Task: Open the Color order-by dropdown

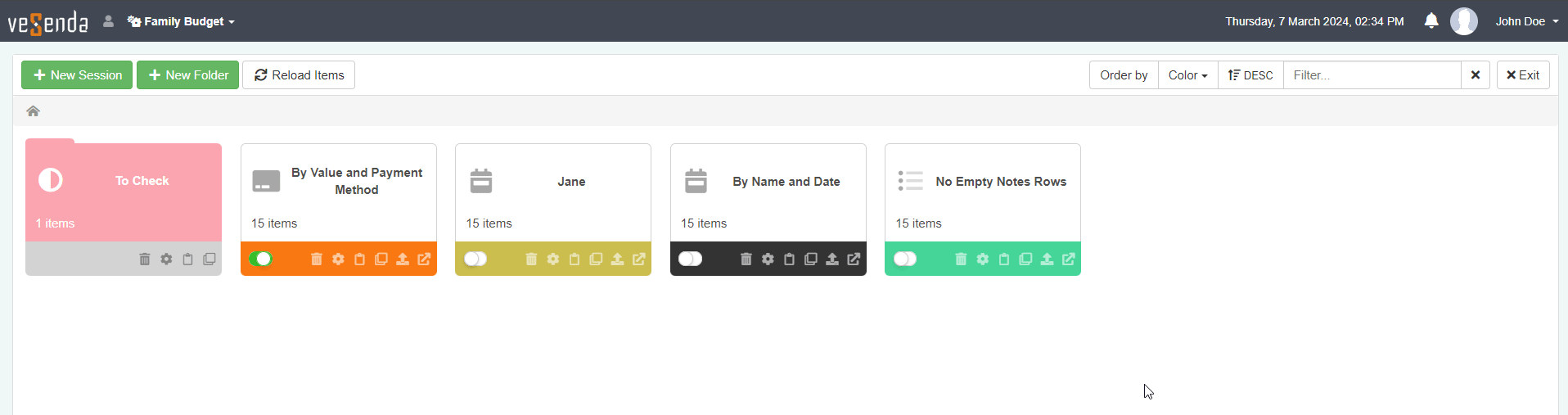Action: tap(1187, 75)
